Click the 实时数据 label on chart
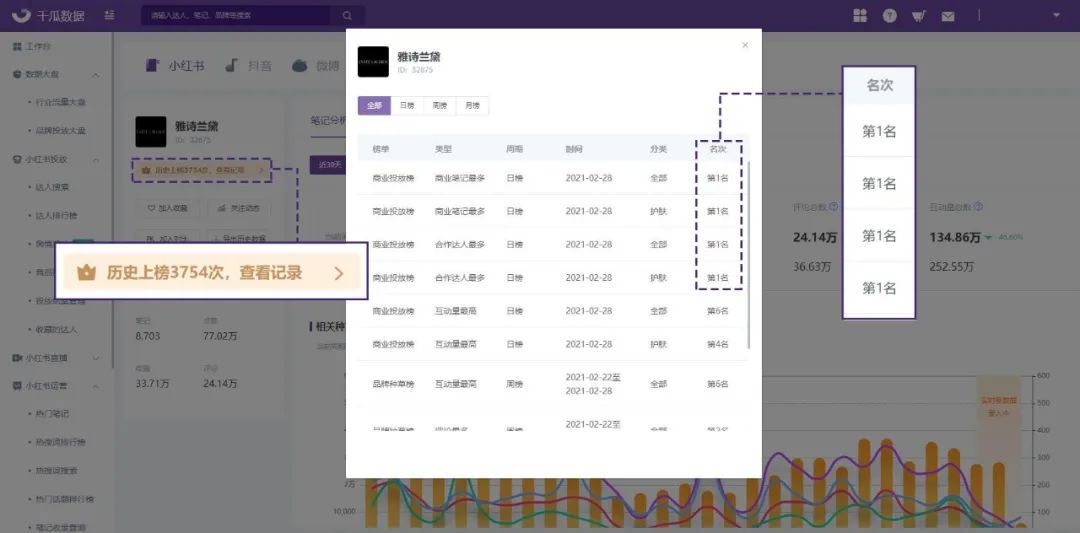This screenshot has width=1080, height=533. tap(998, 401)
